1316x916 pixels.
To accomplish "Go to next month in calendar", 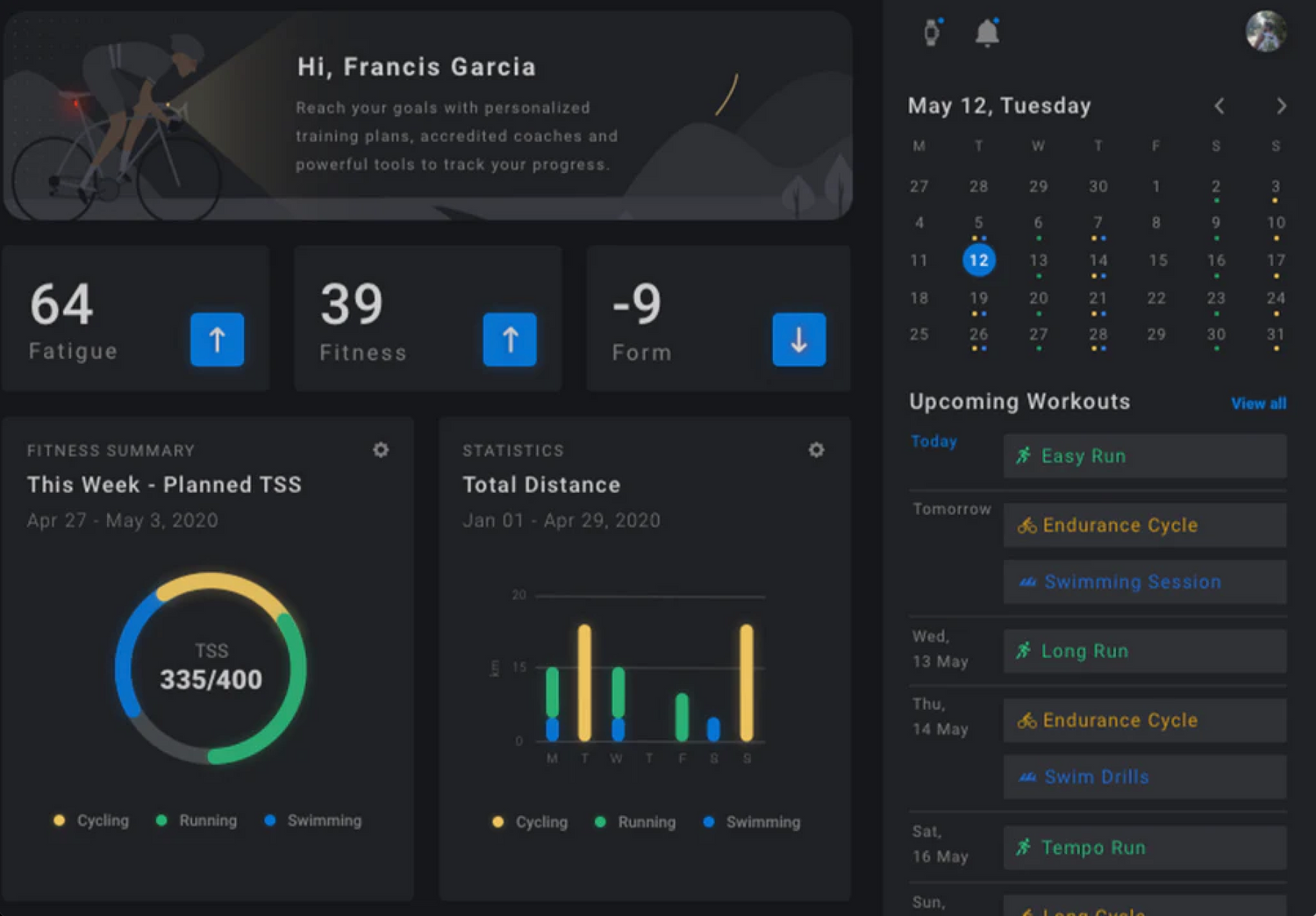I will (x=1281, y=106).
